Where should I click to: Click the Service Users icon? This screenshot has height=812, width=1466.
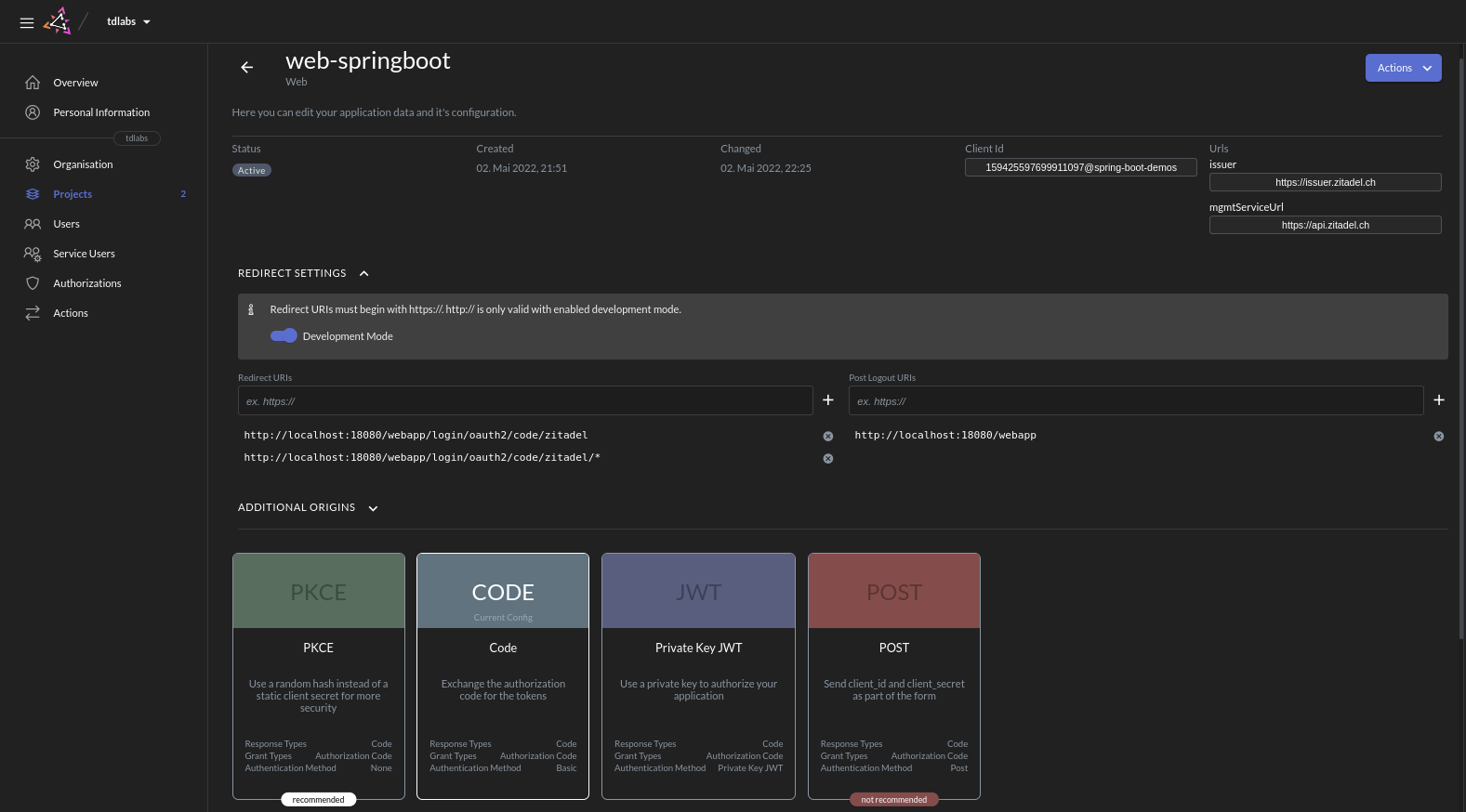[x=33, y=254]
